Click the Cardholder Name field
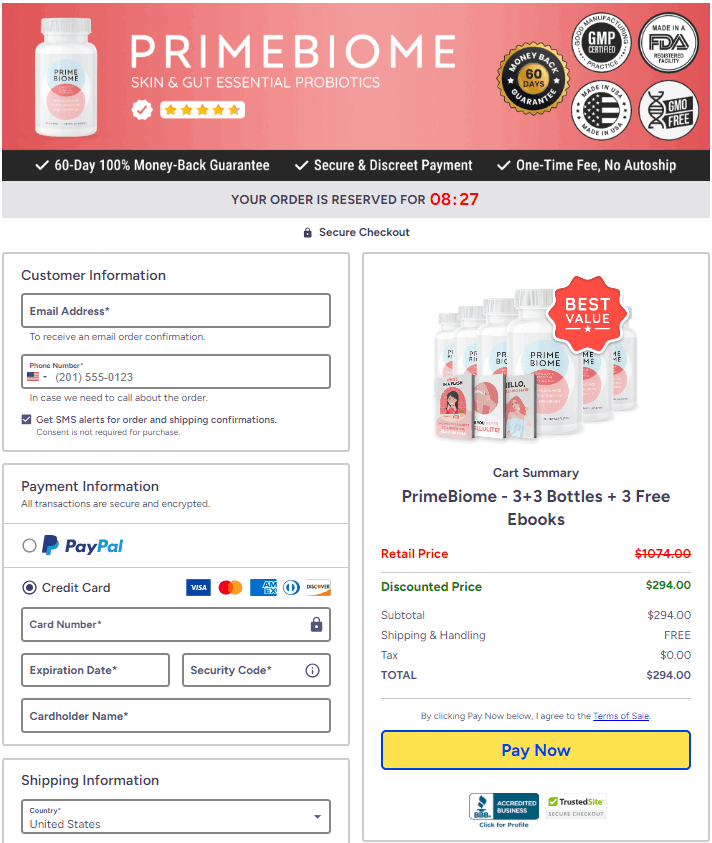Viewport: 712px width, 843px height. tap(176, 716)
